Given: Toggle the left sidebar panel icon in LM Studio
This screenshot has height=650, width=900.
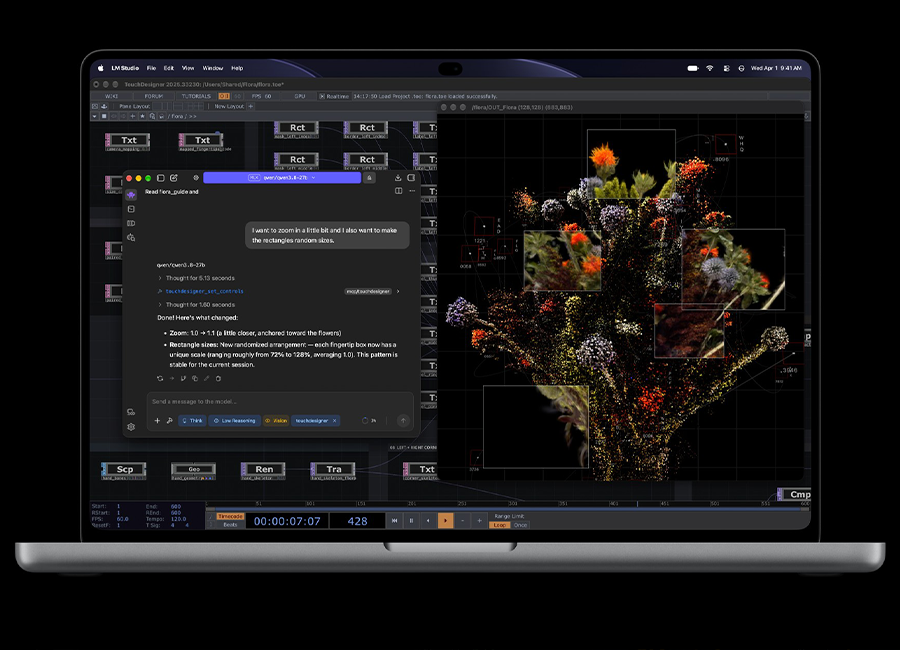Looking at the screenshot, I should coord(161,178).
